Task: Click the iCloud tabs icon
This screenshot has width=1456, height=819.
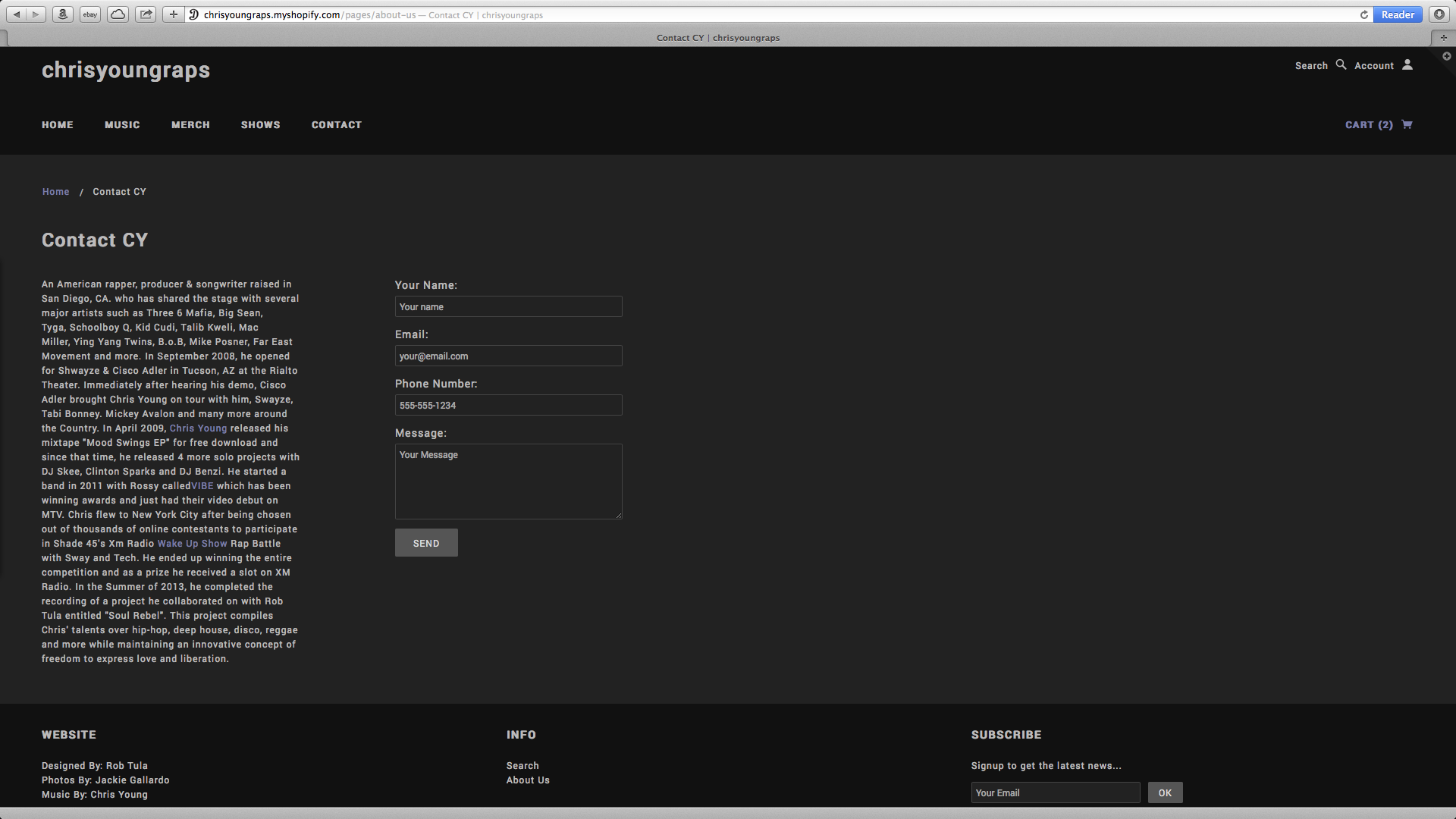Action: (118, 14)
